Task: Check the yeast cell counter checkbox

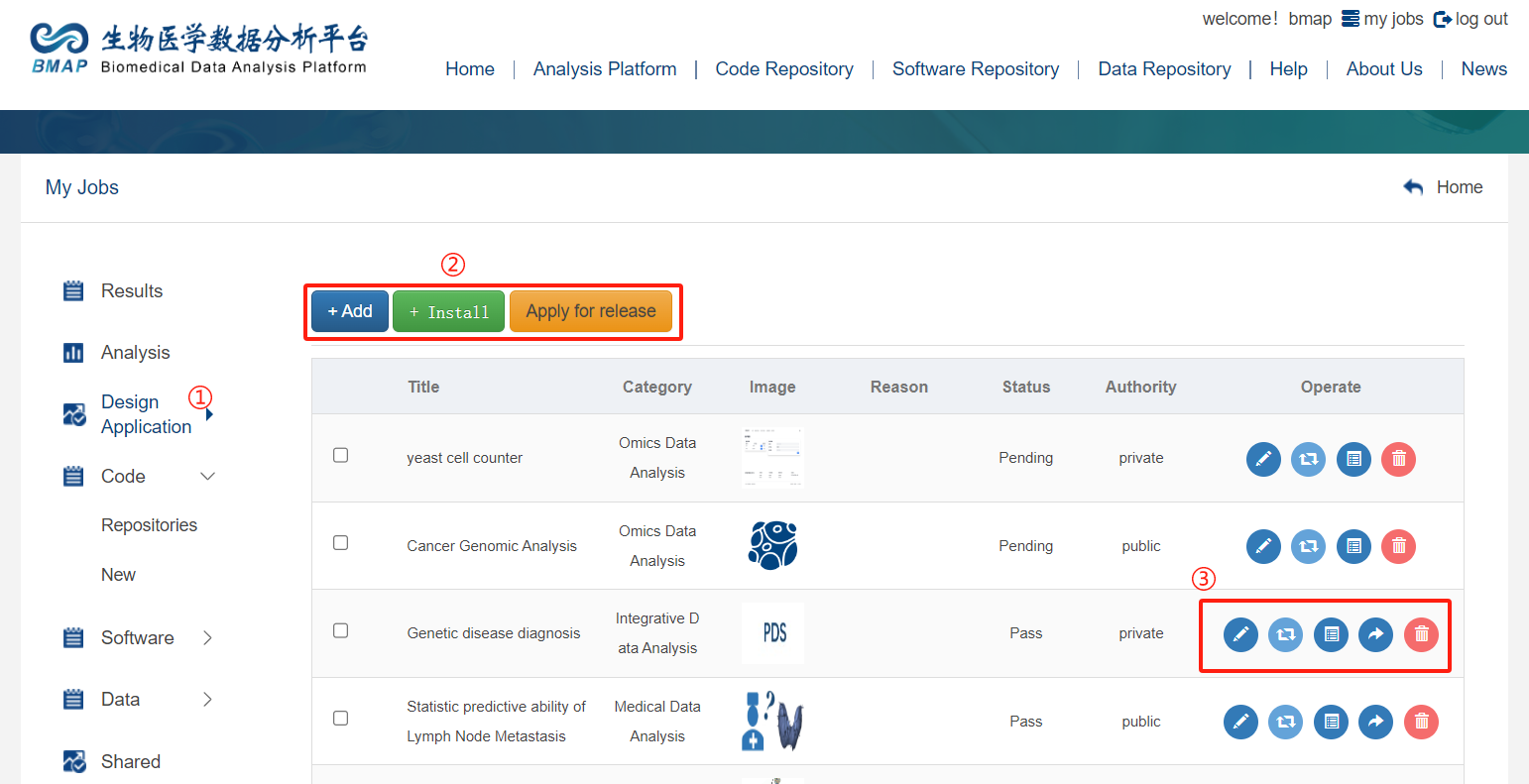Action: 340,455
